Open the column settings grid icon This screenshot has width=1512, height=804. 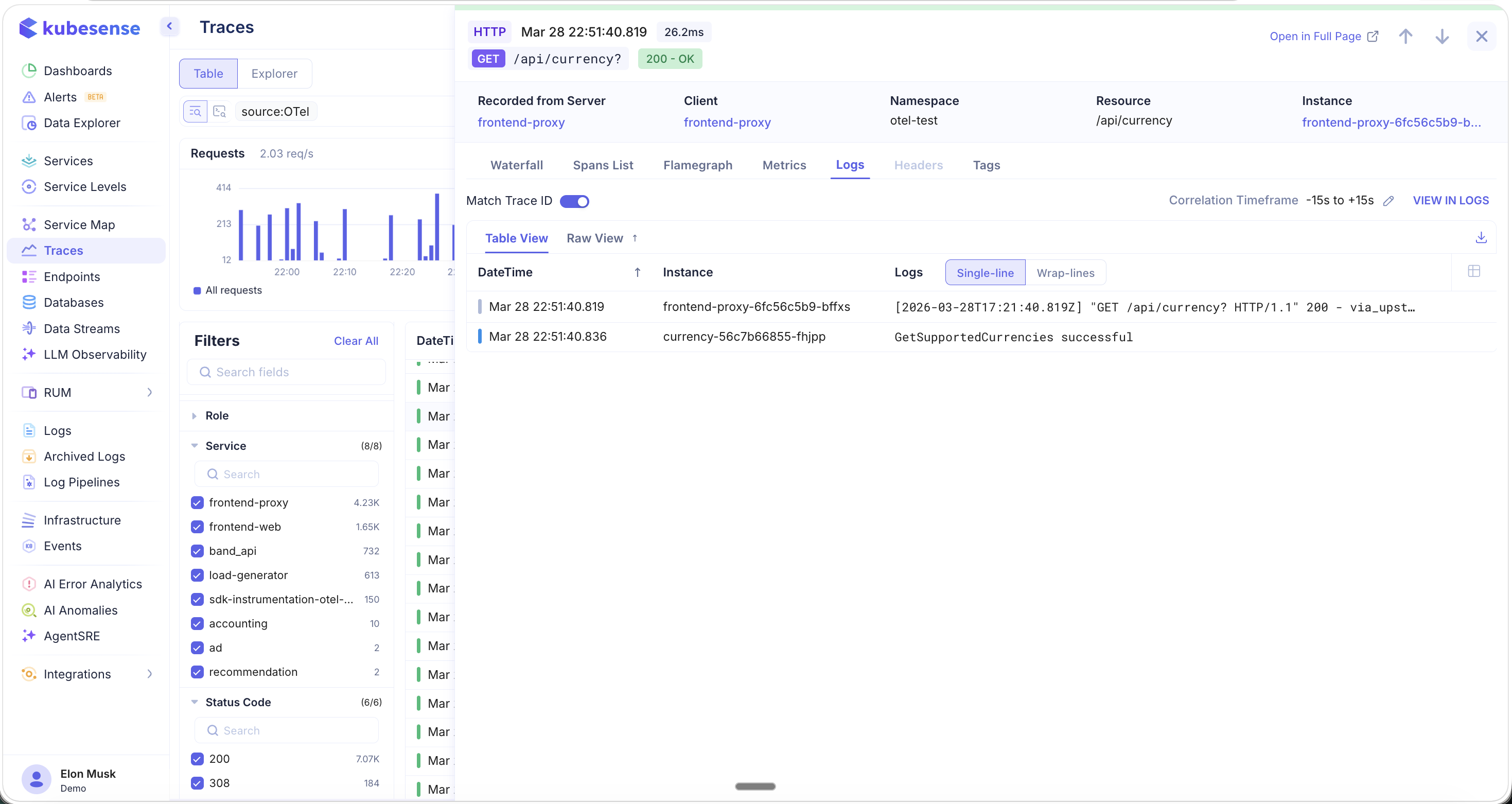coord(1473,271)
